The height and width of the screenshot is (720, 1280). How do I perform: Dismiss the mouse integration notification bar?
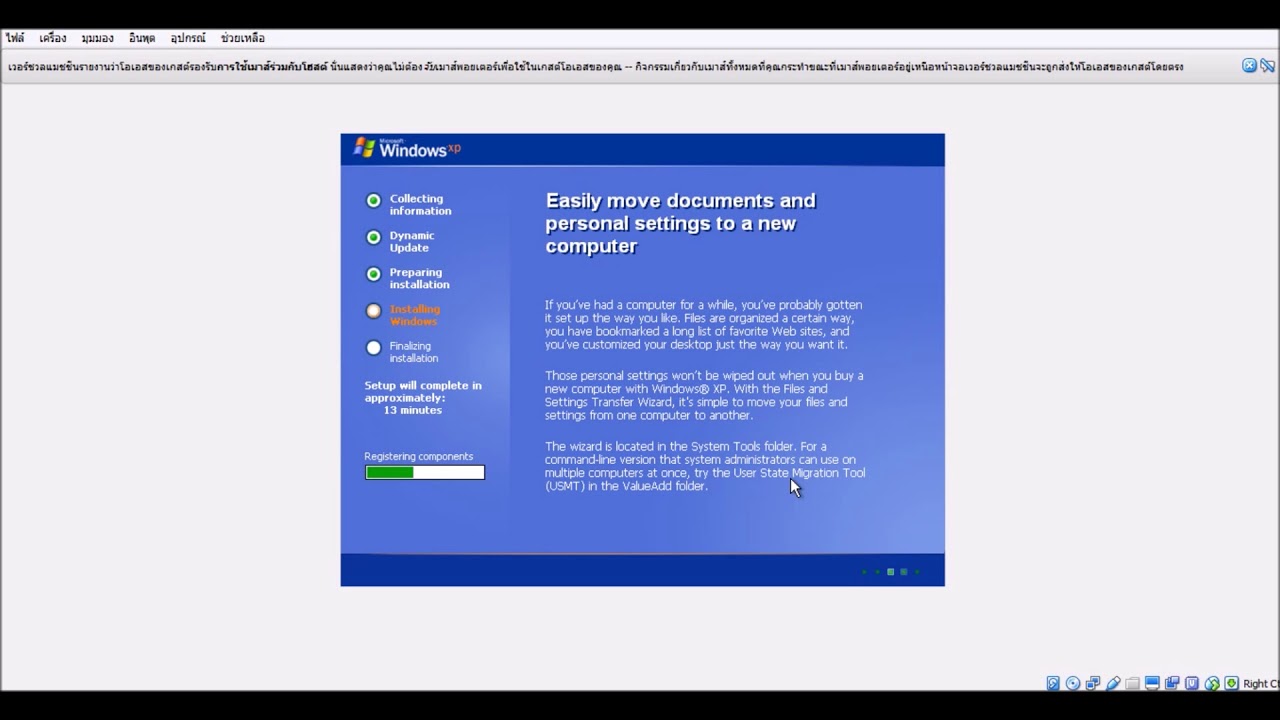1249,66
